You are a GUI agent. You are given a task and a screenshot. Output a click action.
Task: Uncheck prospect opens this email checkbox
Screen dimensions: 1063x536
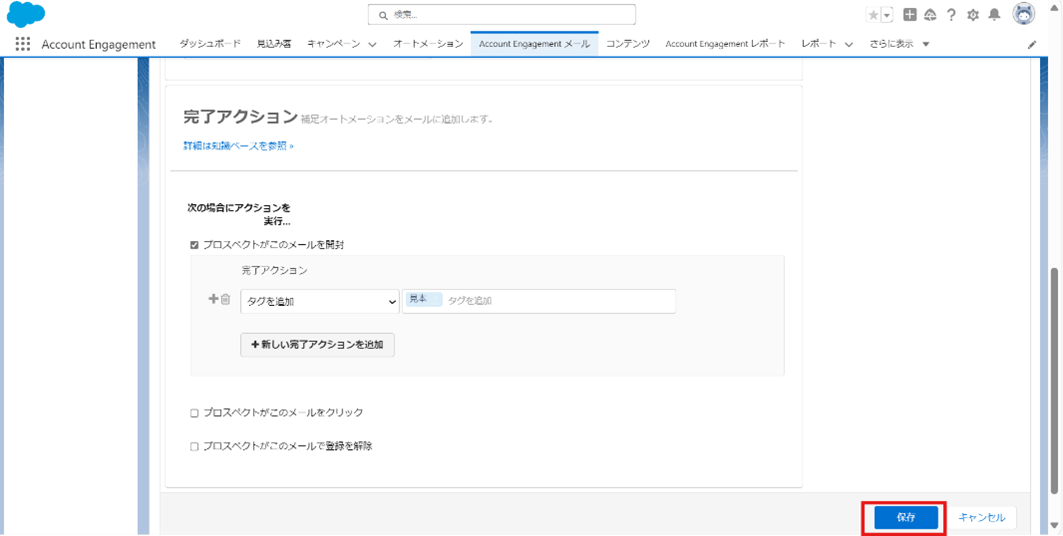[194, 245]
